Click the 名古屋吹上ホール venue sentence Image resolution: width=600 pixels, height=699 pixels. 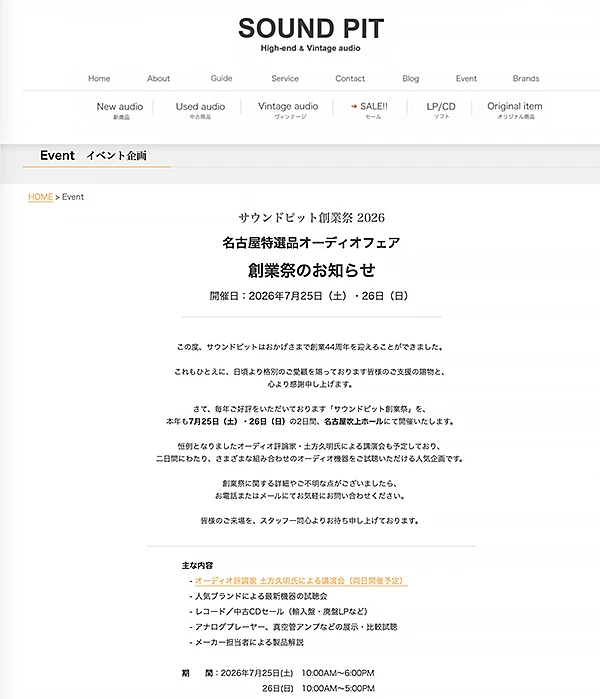point(310,421)
